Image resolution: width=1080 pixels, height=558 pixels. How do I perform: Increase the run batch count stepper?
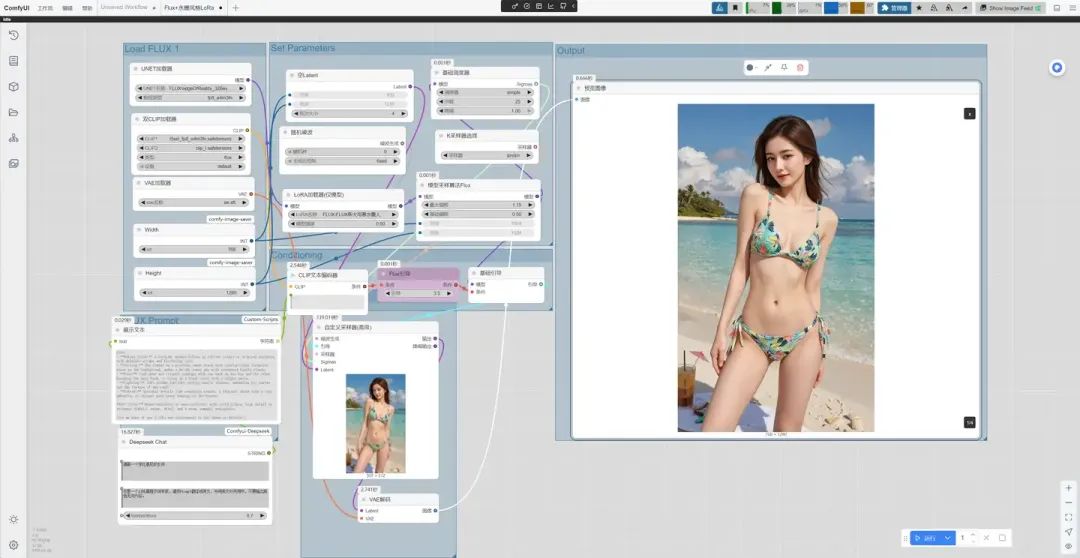click(973, 535)
